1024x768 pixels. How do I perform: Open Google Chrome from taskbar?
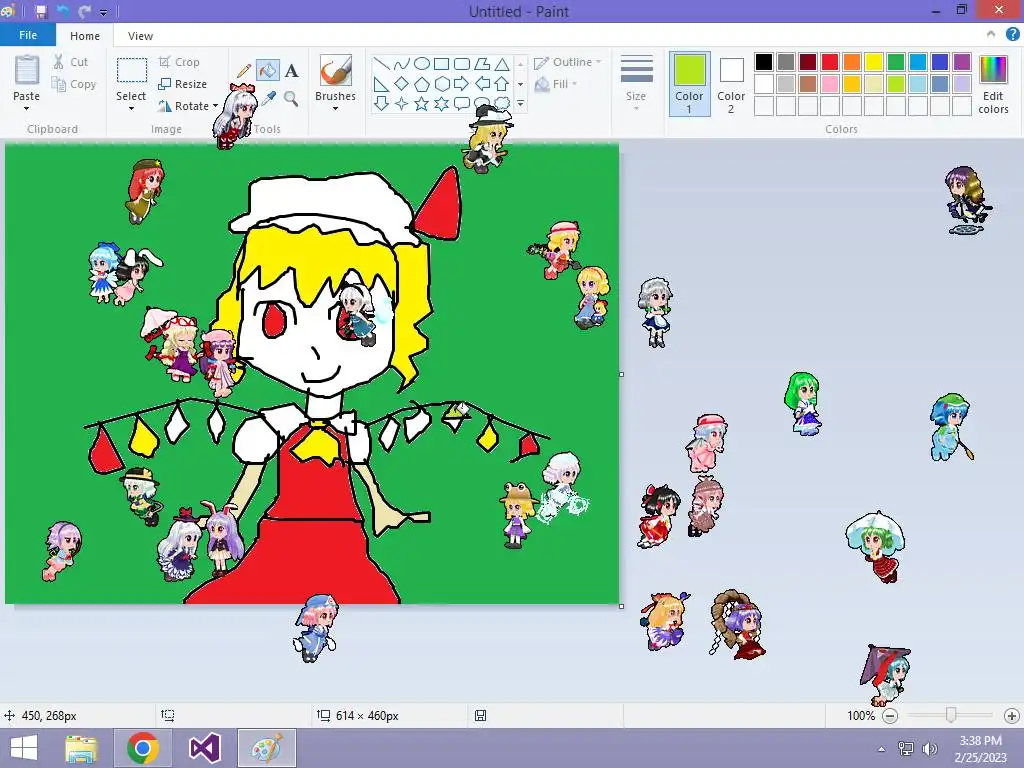[x=143, y=748]
